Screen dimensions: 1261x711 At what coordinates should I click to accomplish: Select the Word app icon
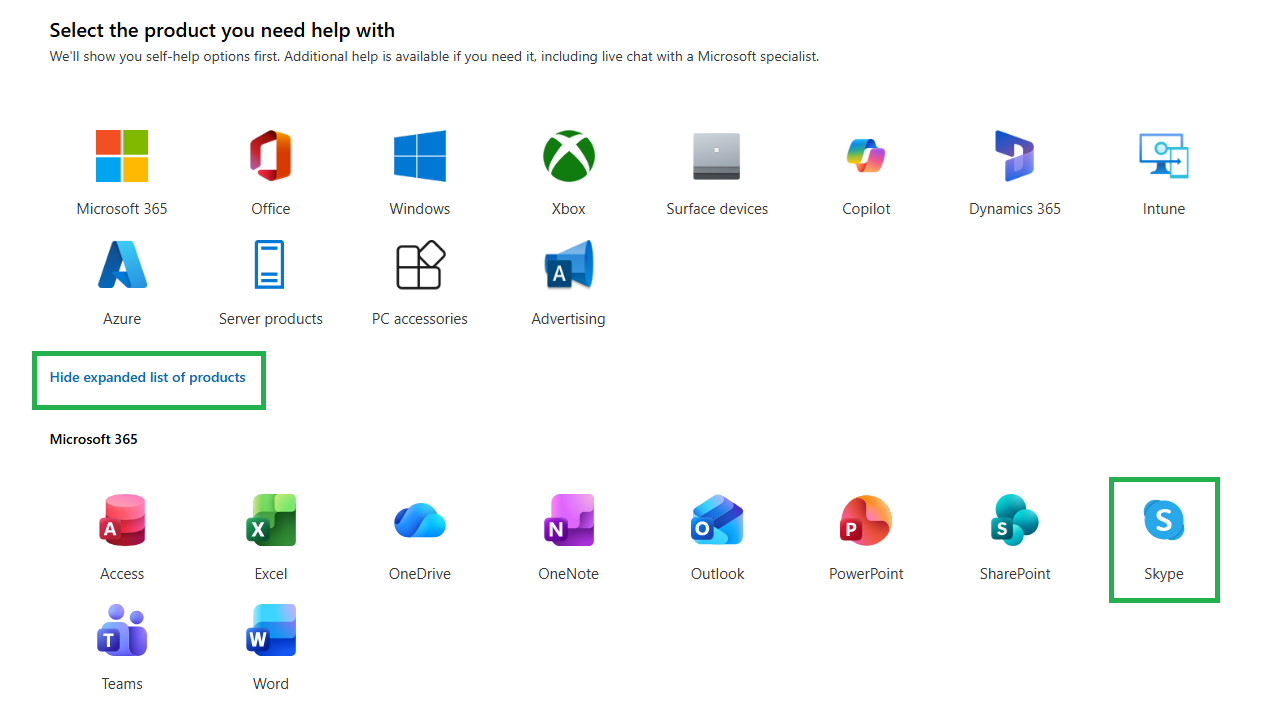(x=270, y=630)
